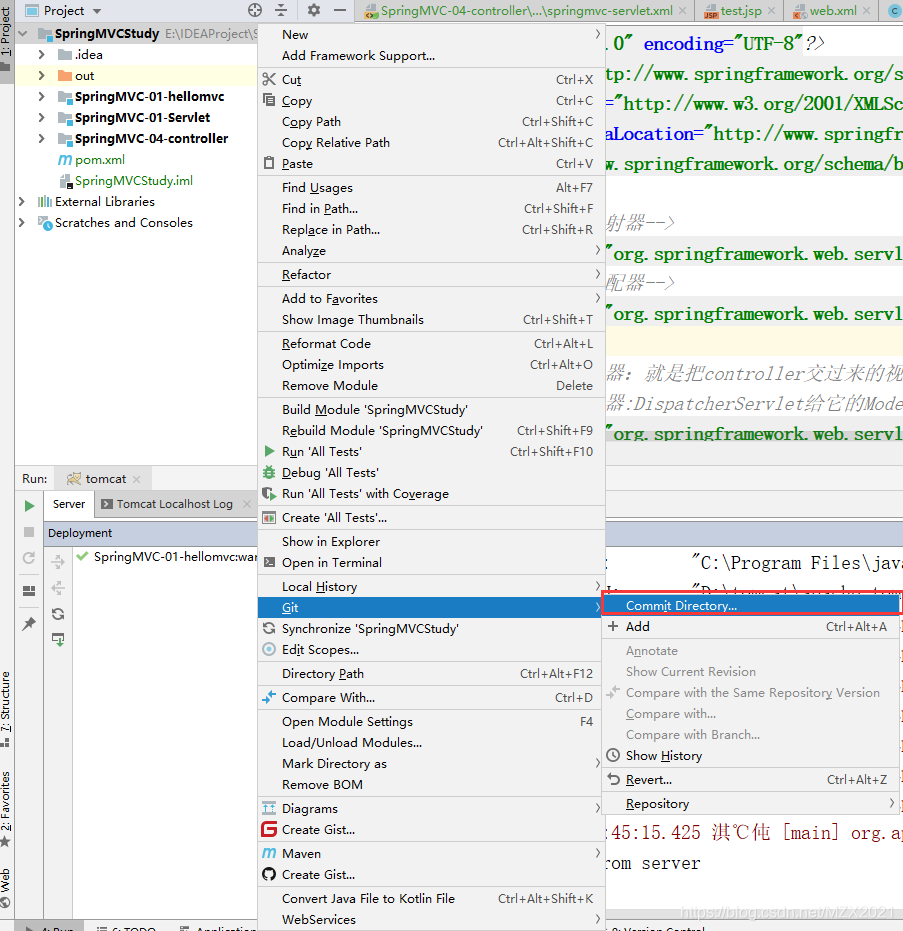Open the Favorites tool window sidebar tab
The image size is (903, 931).
coord(5,808)
